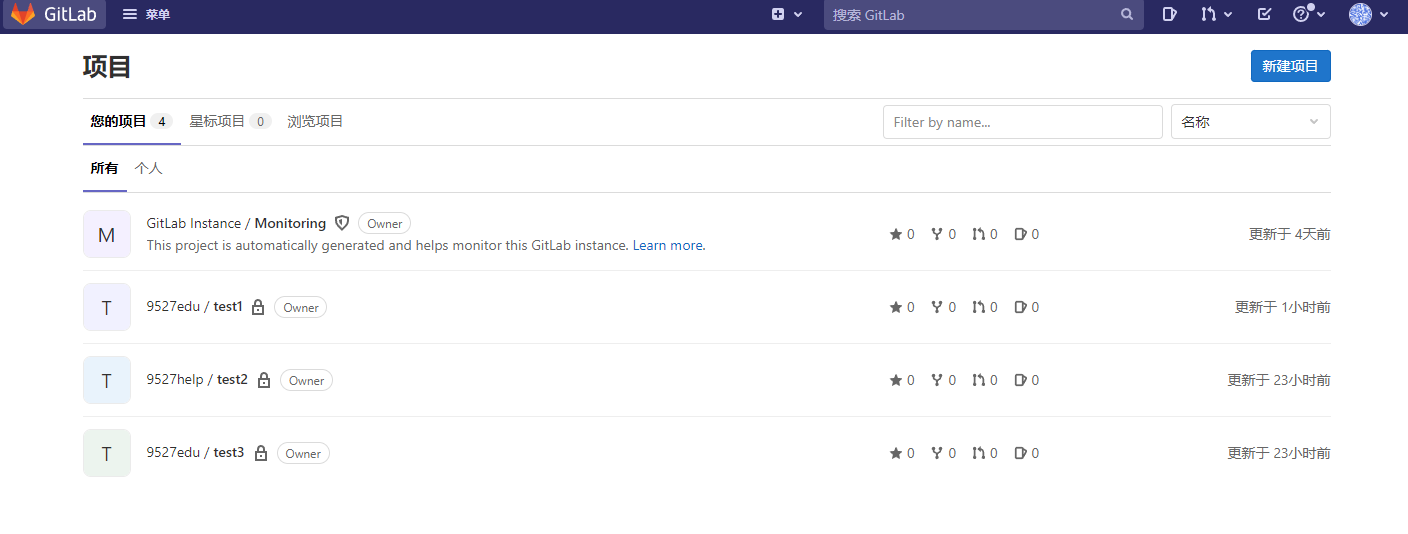1408x534 pixels.
Task: Expand the merge requests dropdown in the navbar
Action: point(1217,14)
